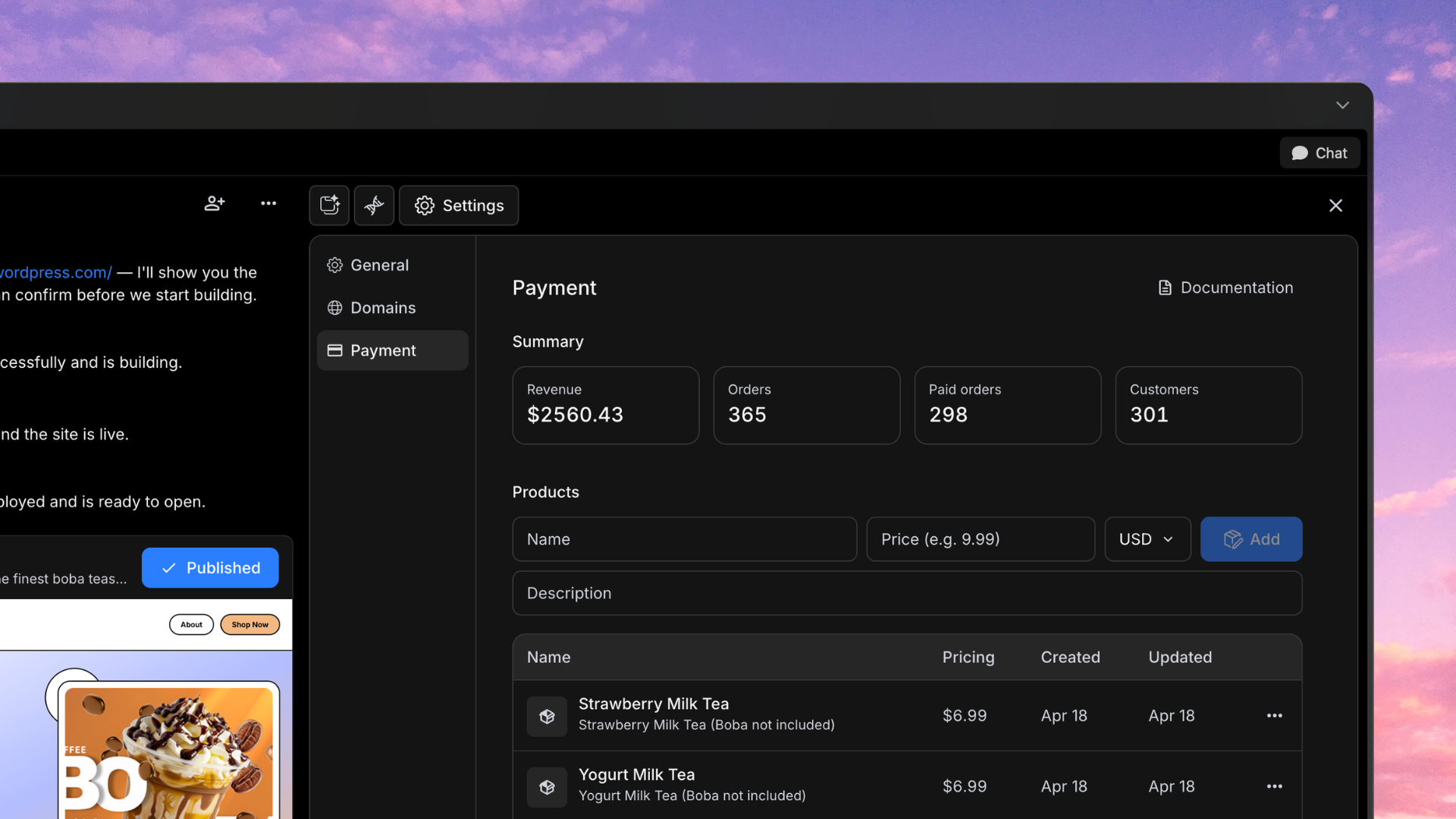Click the About button in site preview
This screenshot has height=819, width=1456.
pos(191,625)
